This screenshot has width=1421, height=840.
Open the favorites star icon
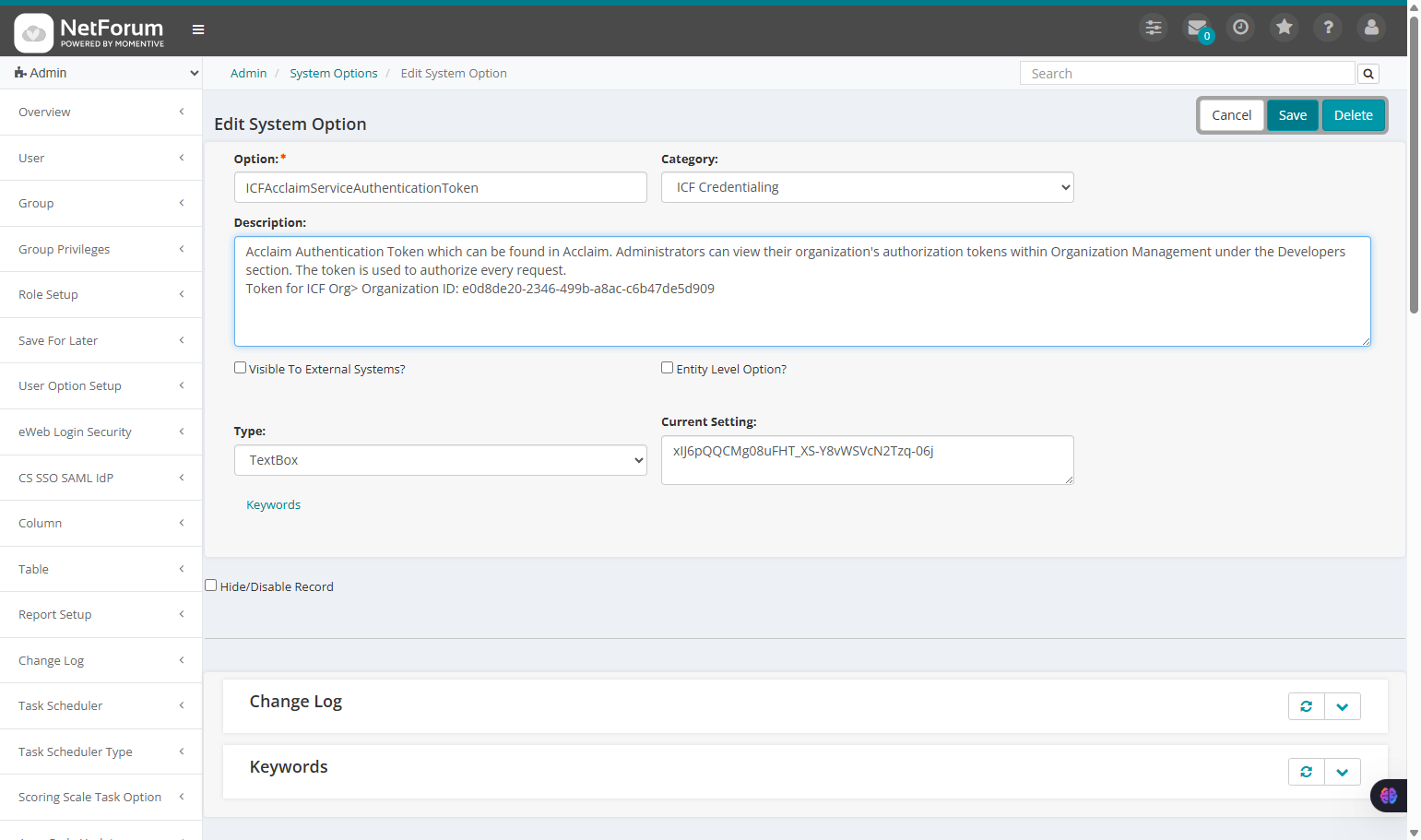tap(1284, 28)
